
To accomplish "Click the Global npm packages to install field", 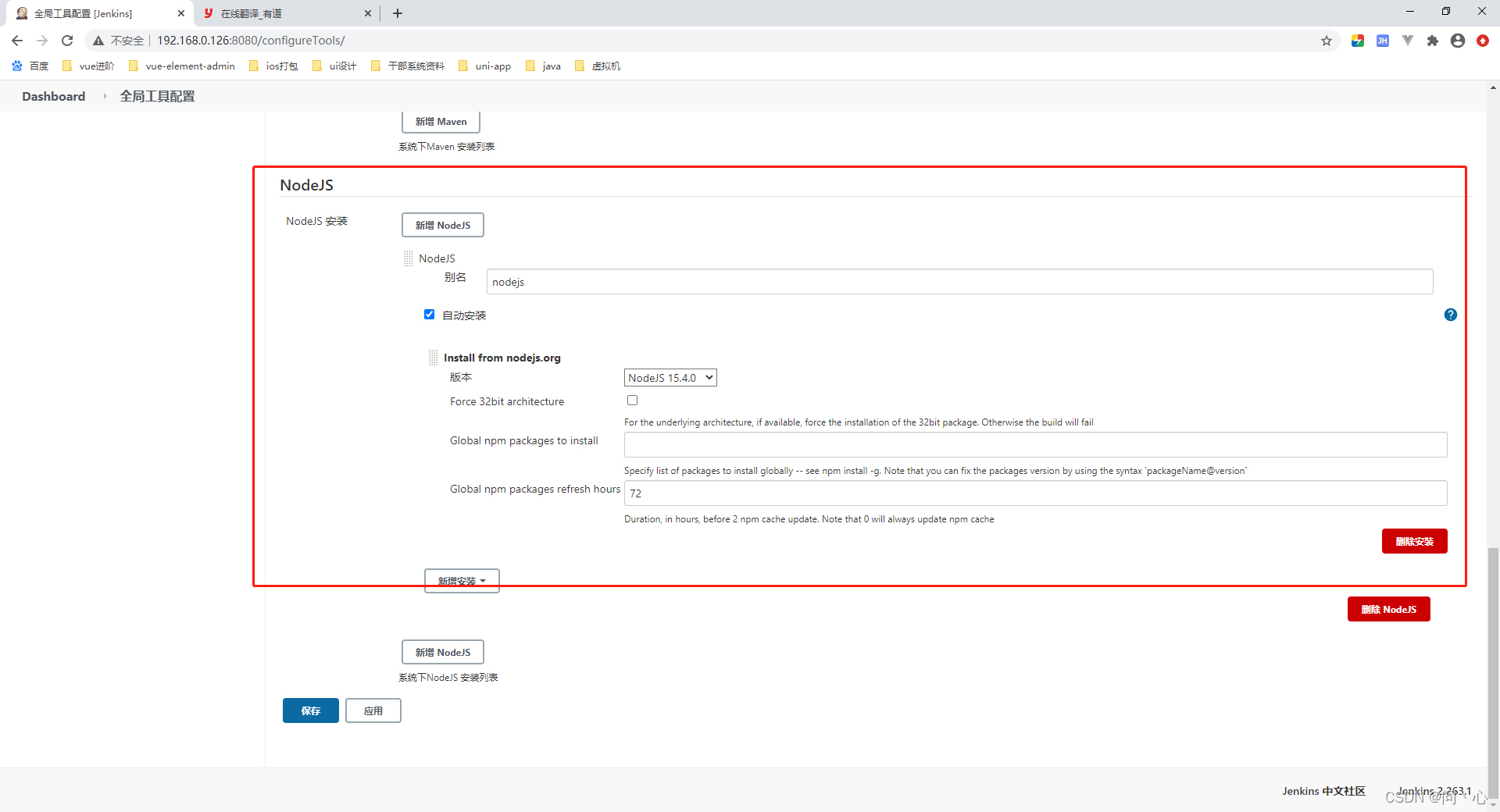I will click(1035, 444).
